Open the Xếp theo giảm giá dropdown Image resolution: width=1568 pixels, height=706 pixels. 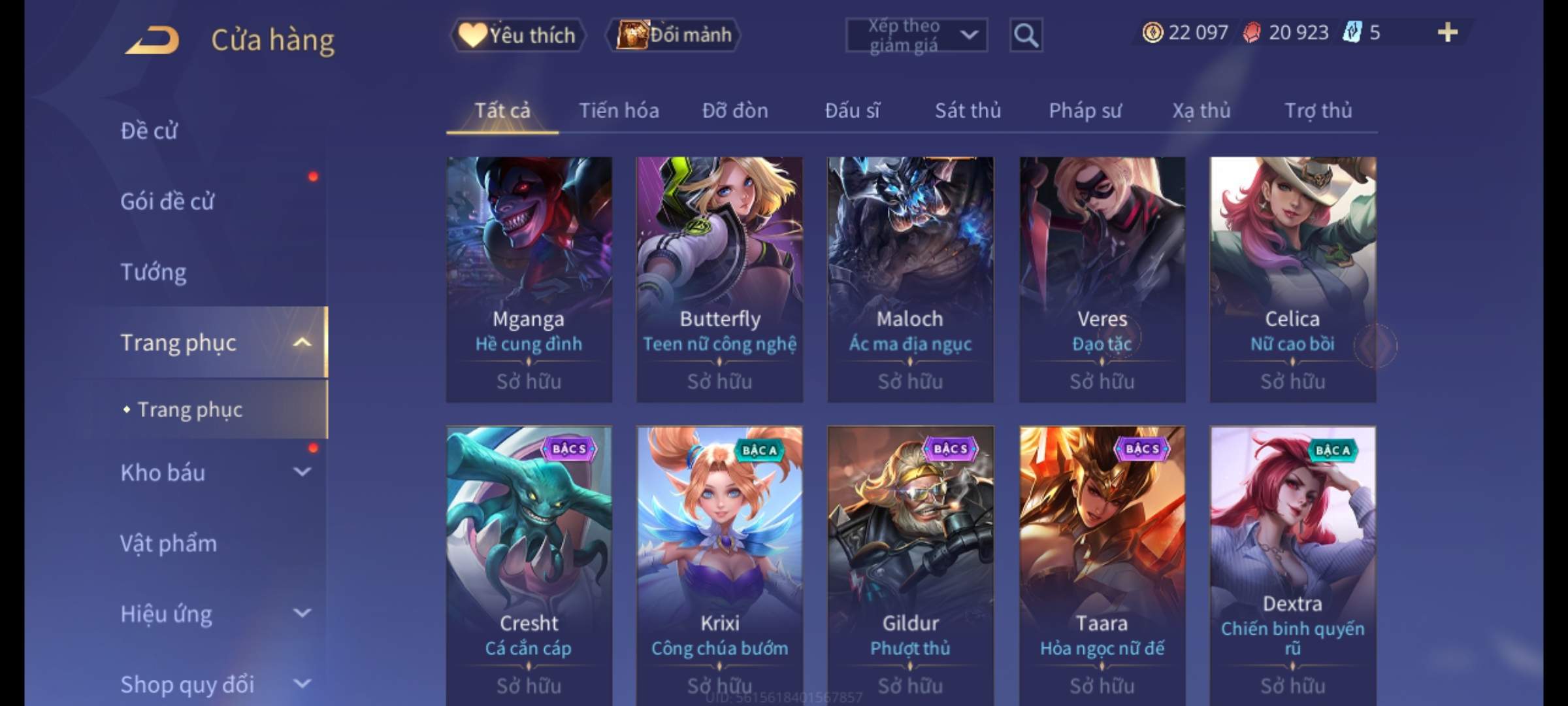[x=917, y=35]
